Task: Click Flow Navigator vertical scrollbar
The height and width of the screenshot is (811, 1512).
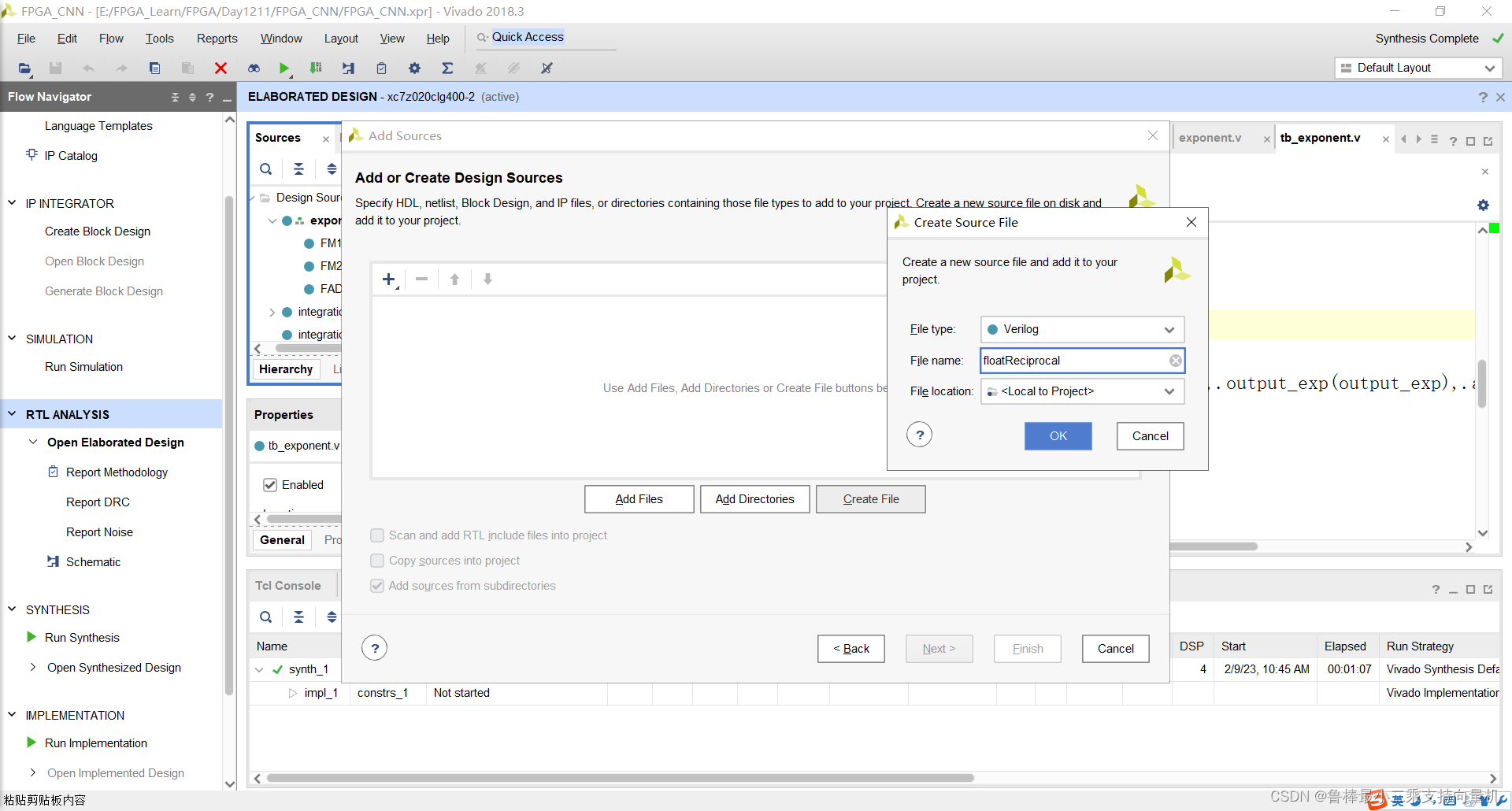Action: tap(230, 445)
